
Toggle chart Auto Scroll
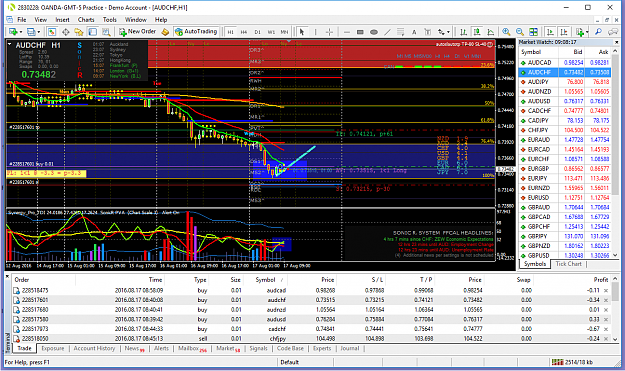click(550, 32)
